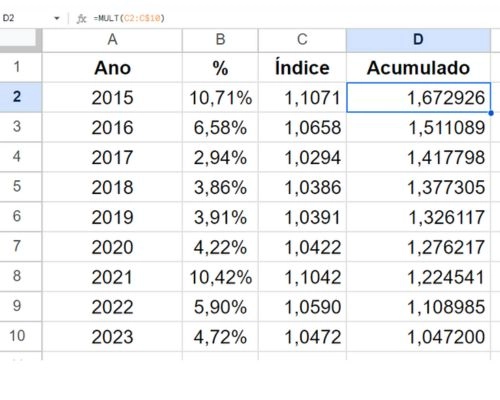Select row 6 header
This screenshot has width=500, height=400.
pos(21,217)
